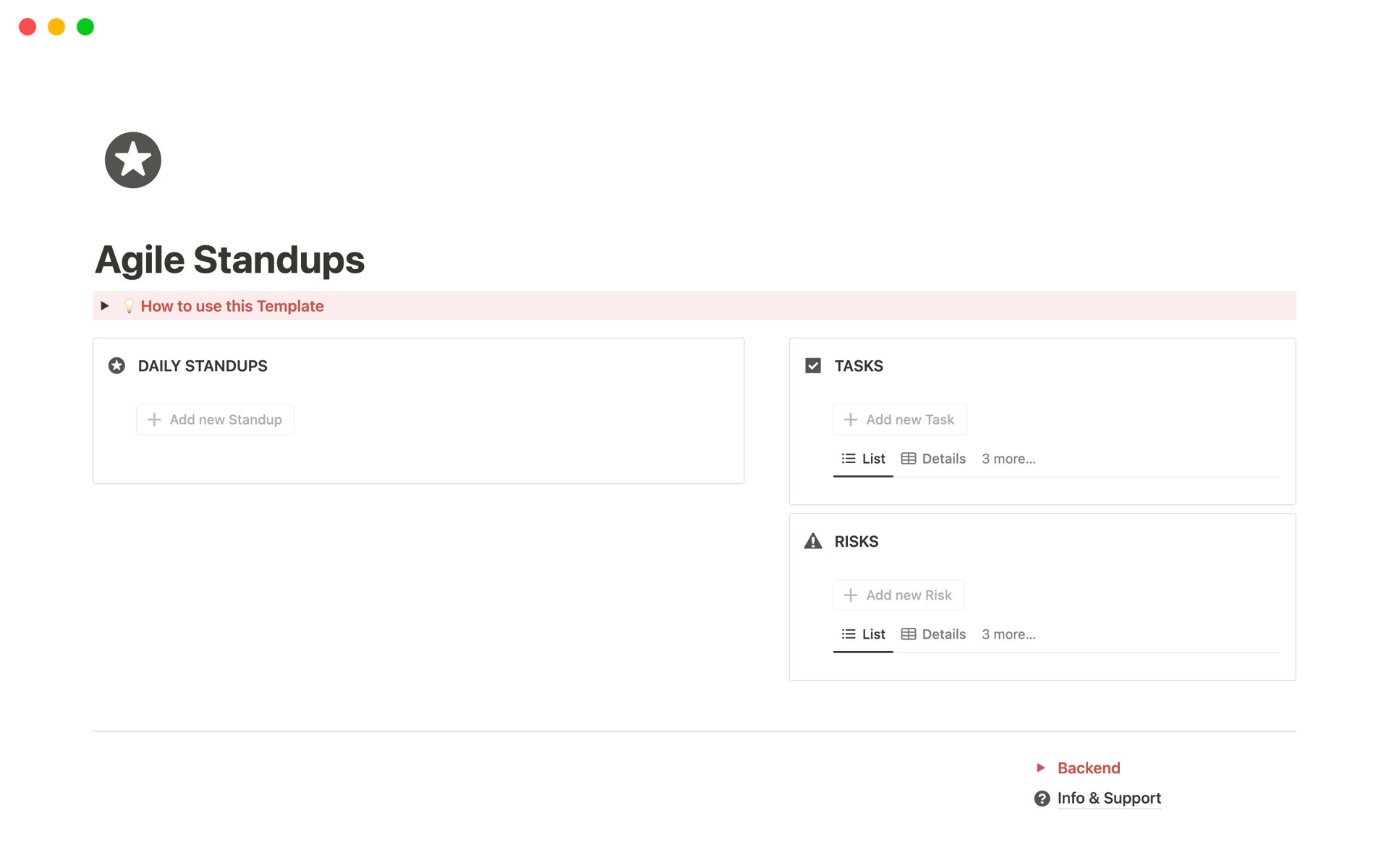Click Add new Standup button
The image size is (1389, 868).
(x=215, y=419)
